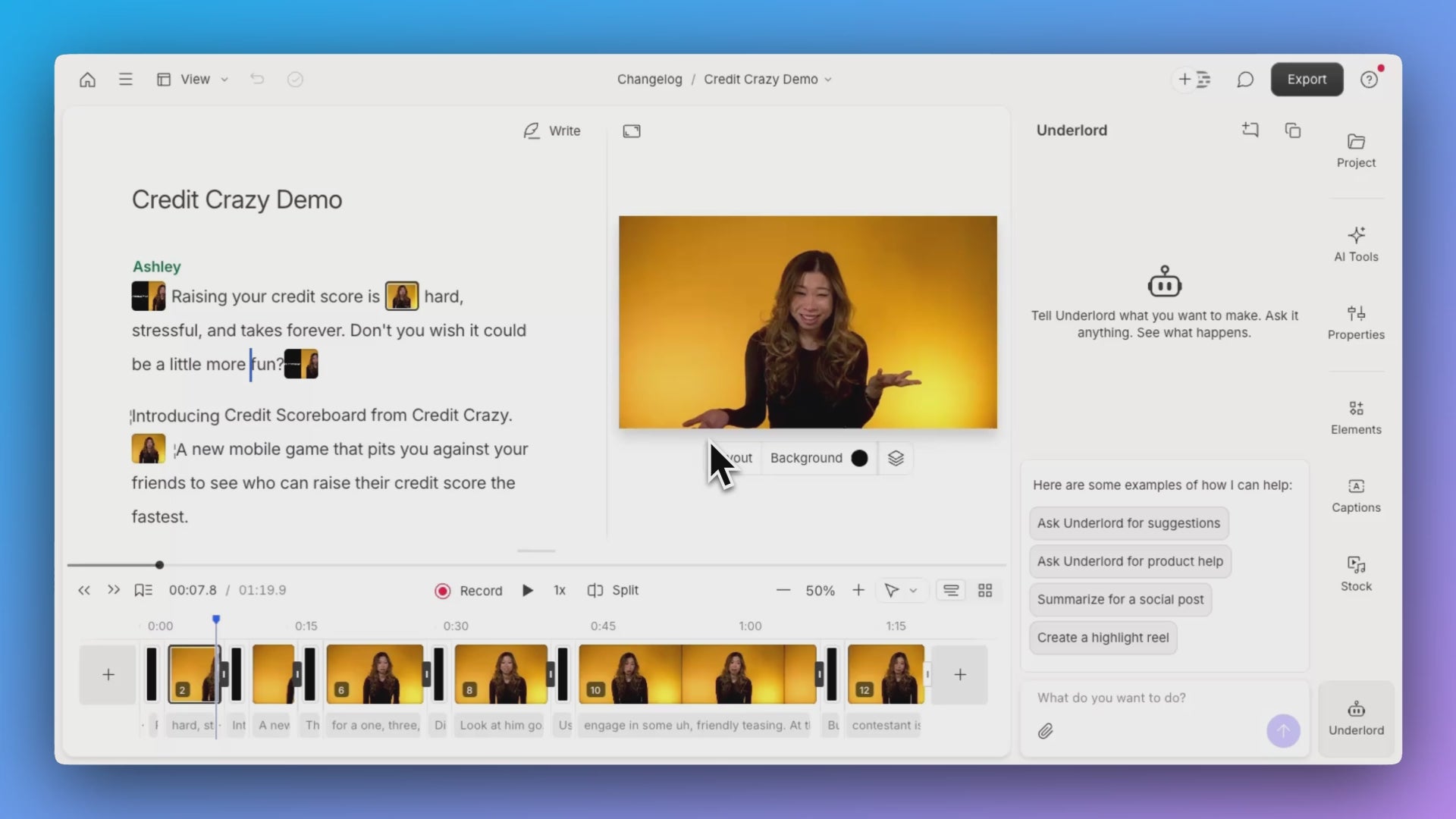Click the black Background color swatch
This screenshot has width=1456, height=819.
pyautogui.click(x=859, y=458)
